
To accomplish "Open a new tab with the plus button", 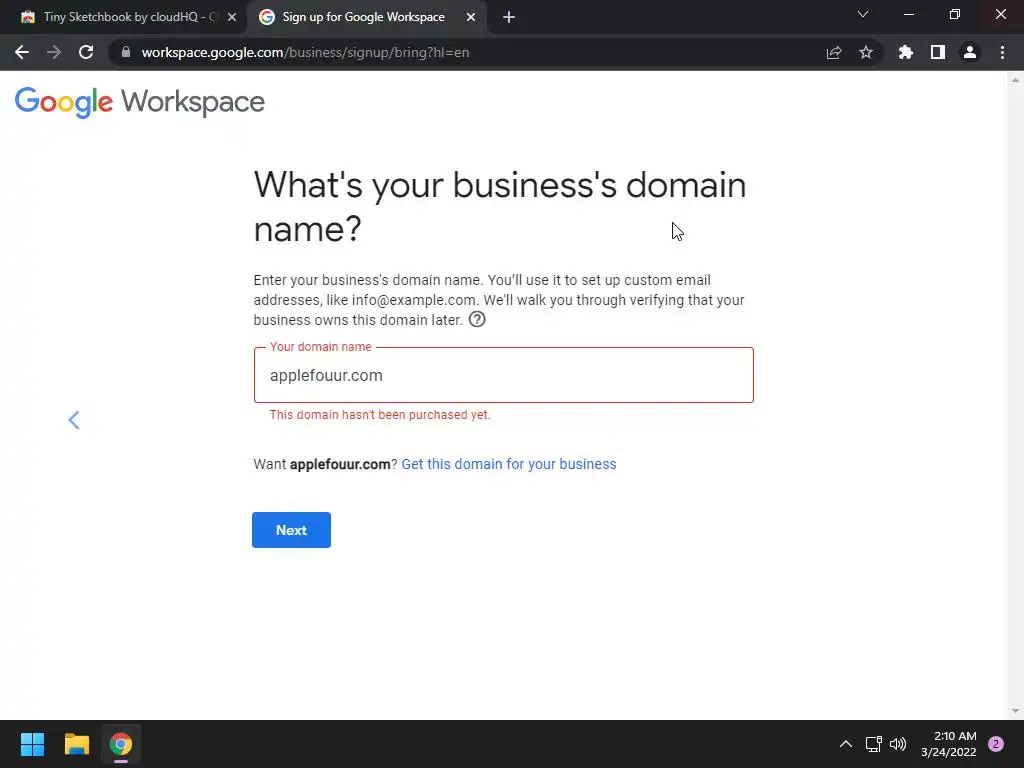I will click(x=509, y=17).
